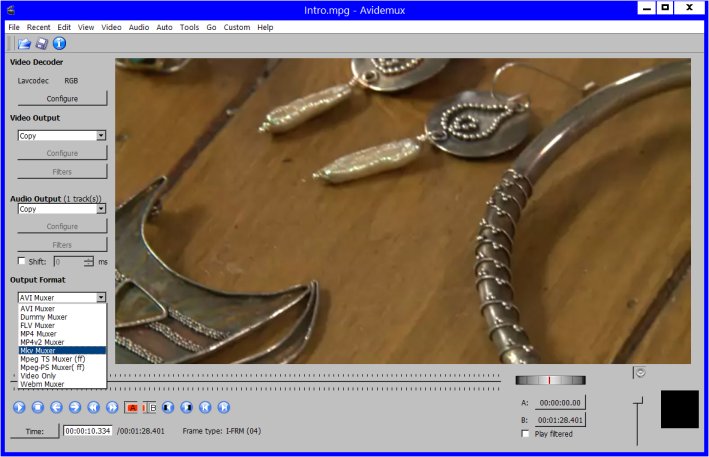
Task: Go to the last frame of the video
Action: tap(223, 407)
